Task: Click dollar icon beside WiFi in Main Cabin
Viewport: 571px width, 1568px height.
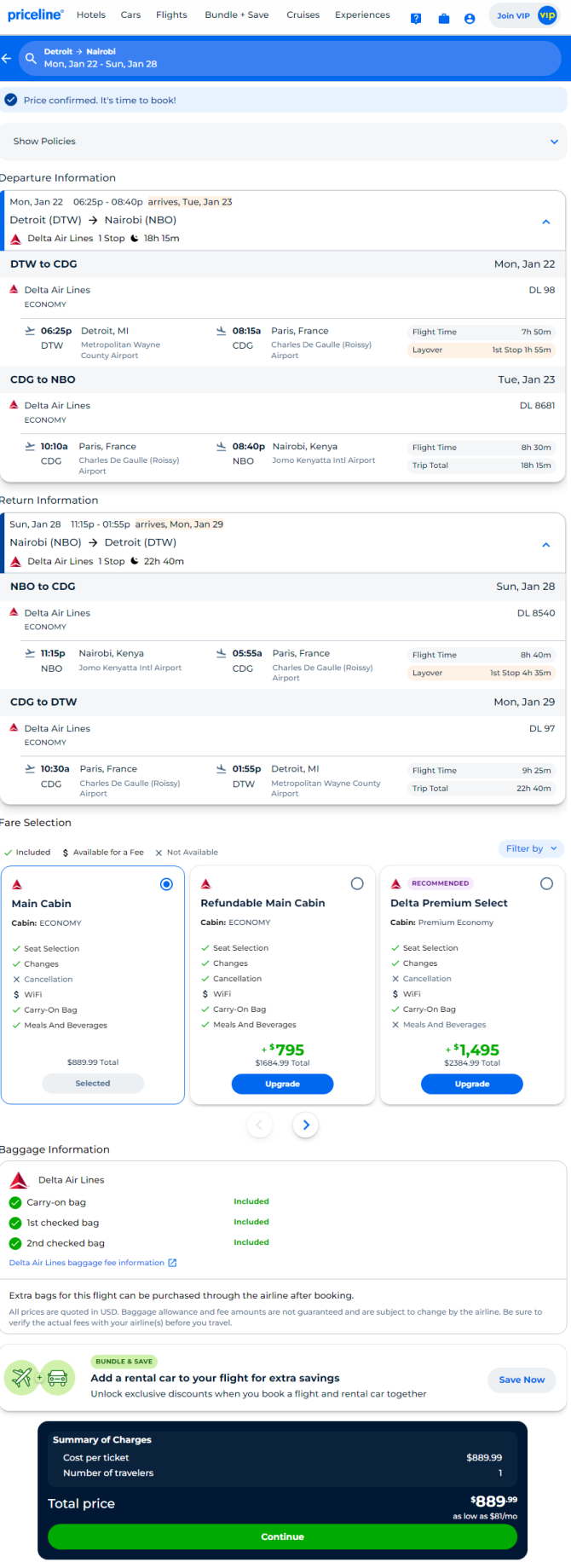Action: 16,994
